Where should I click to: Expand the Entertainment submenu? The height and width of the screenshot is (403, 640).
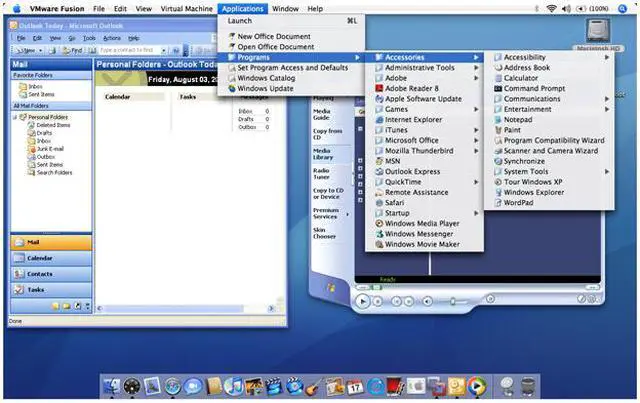[x=549, y=109]
